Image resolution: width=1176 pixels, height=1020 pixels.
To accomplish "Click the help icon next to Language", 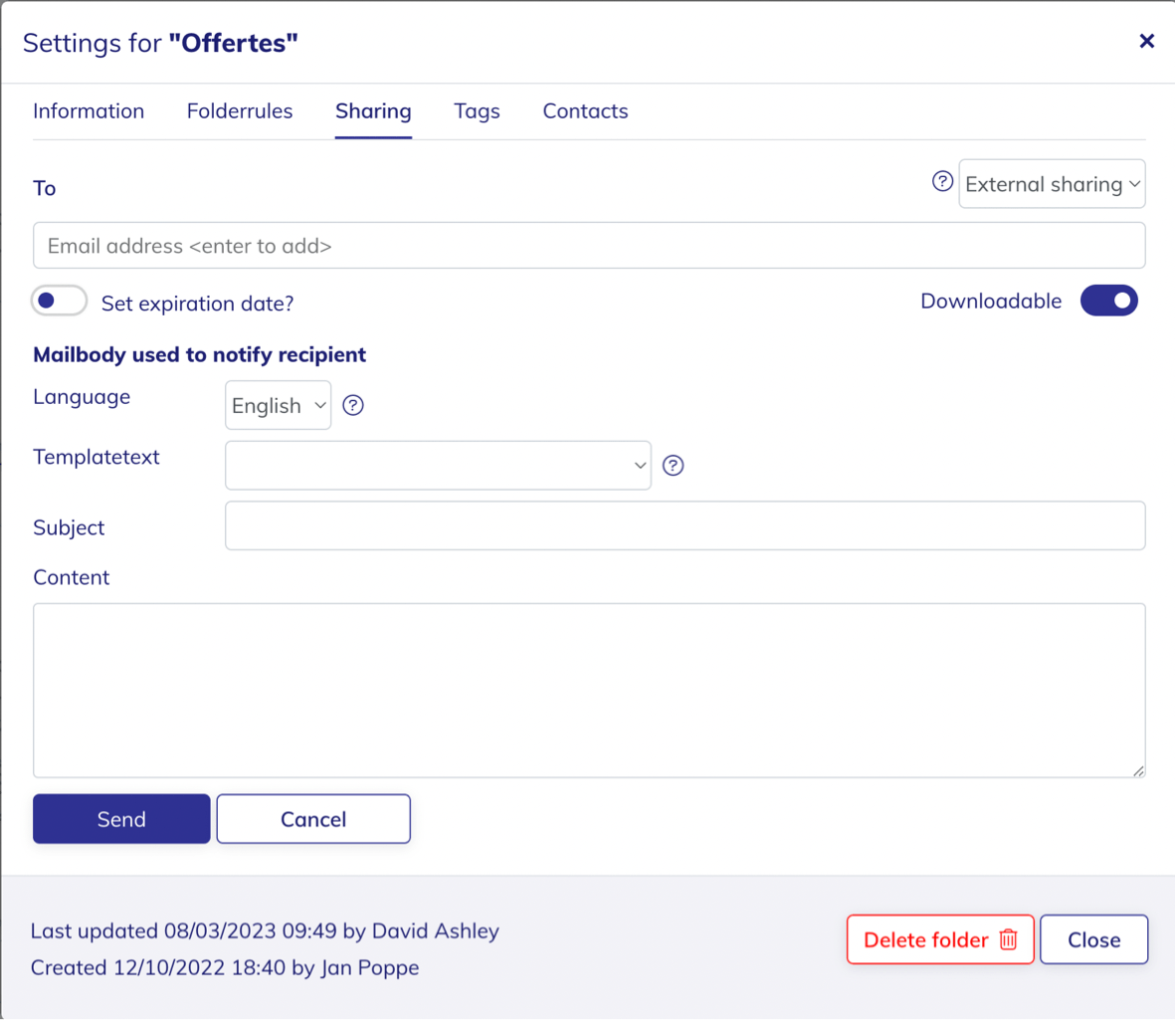I will [x=353, y=405].
